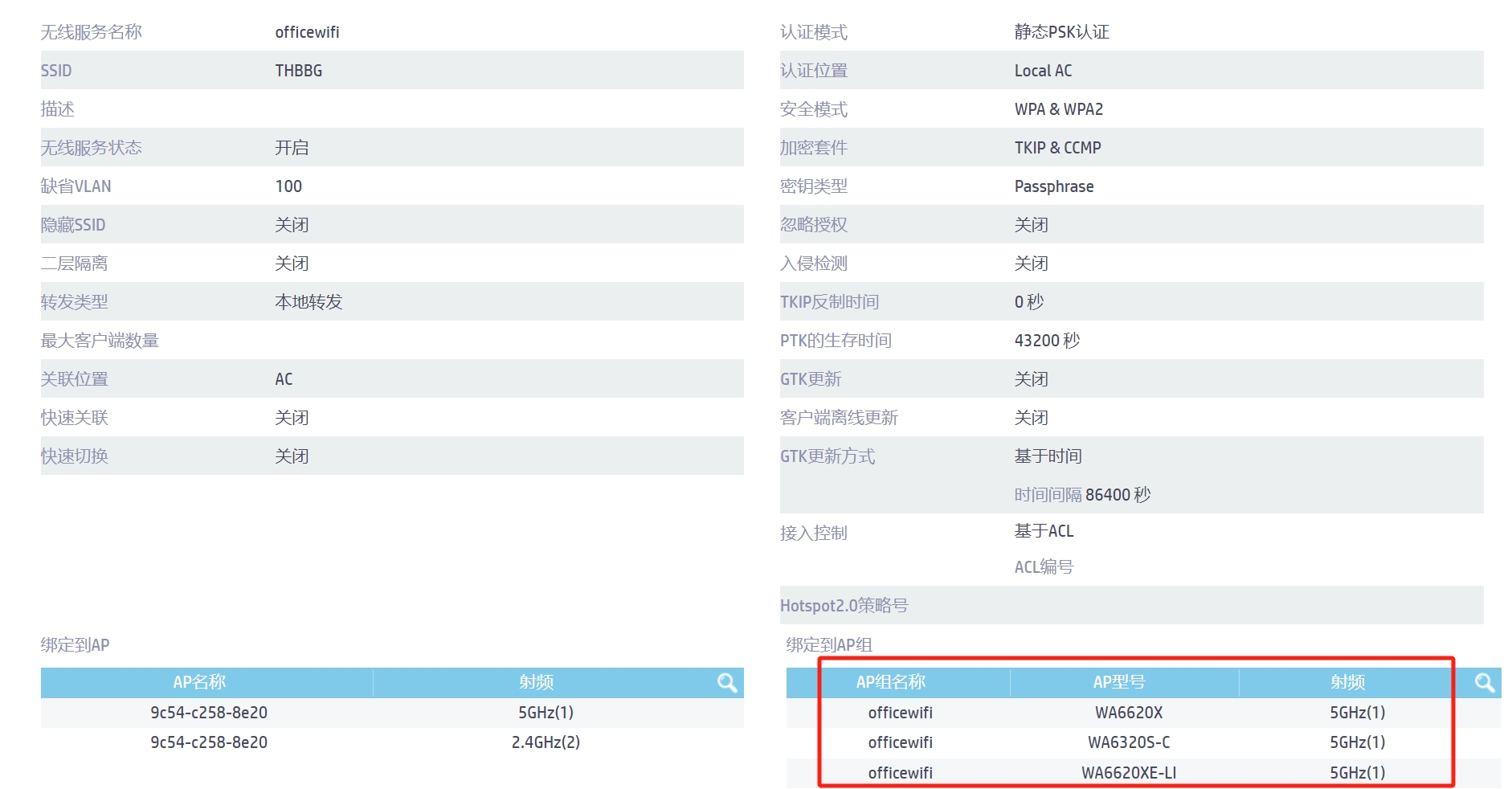1512x789 pixels.
Task: Click the AP型号 column header
Action: coord(1119,682)
